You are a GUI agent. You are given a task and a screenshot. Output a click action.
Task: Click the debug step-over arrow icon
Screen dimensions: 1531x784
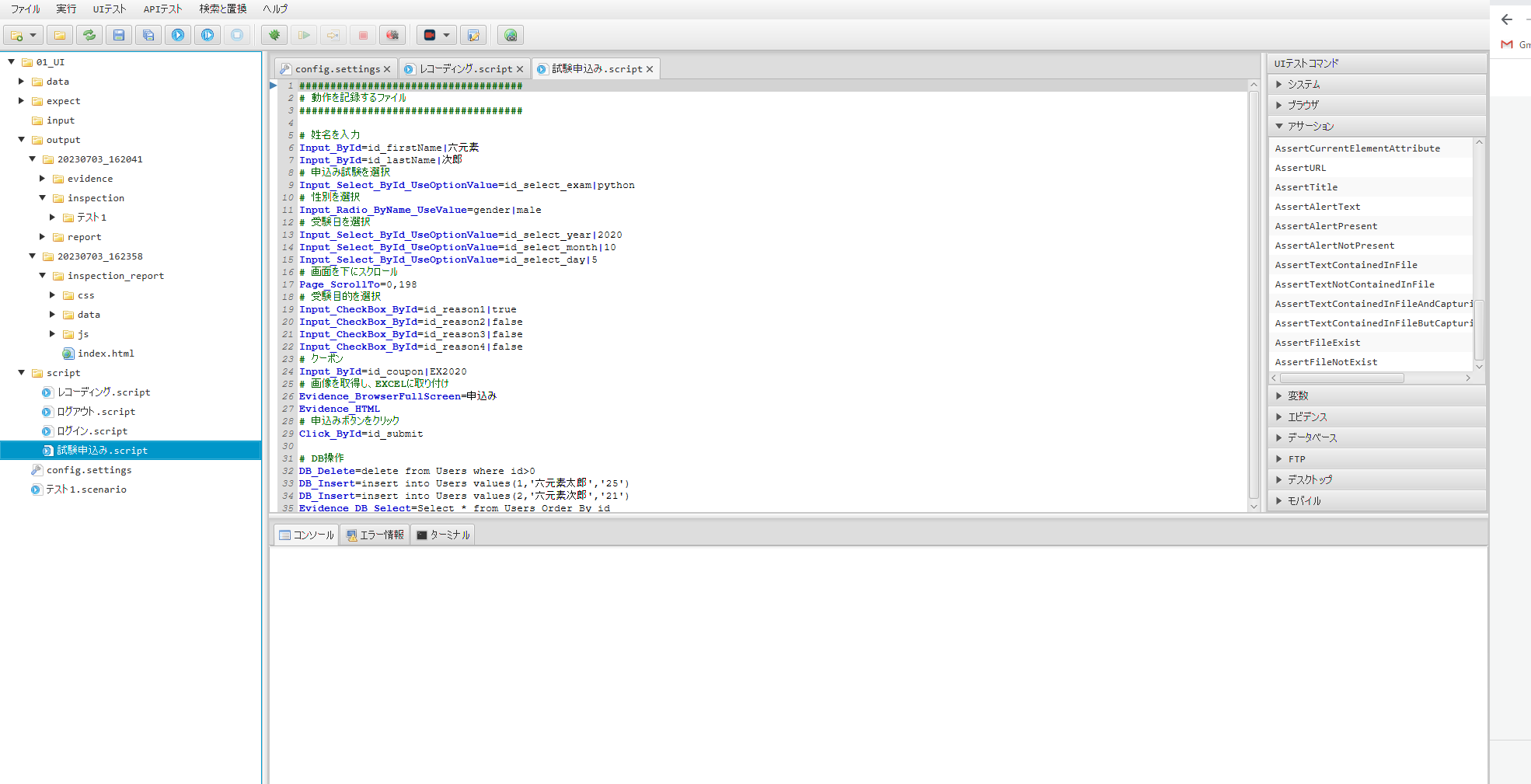(333, 35)
